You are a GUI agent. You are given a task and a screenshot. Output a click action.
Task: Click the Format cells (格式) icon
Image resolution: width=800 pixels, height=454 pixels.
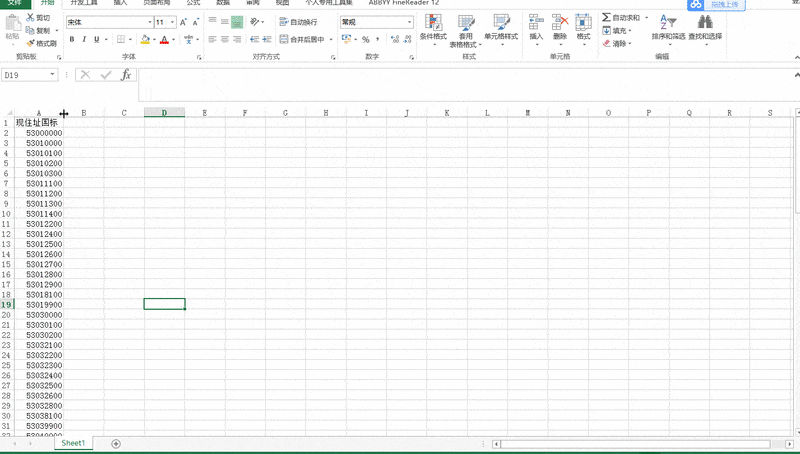tap(583, 23)
